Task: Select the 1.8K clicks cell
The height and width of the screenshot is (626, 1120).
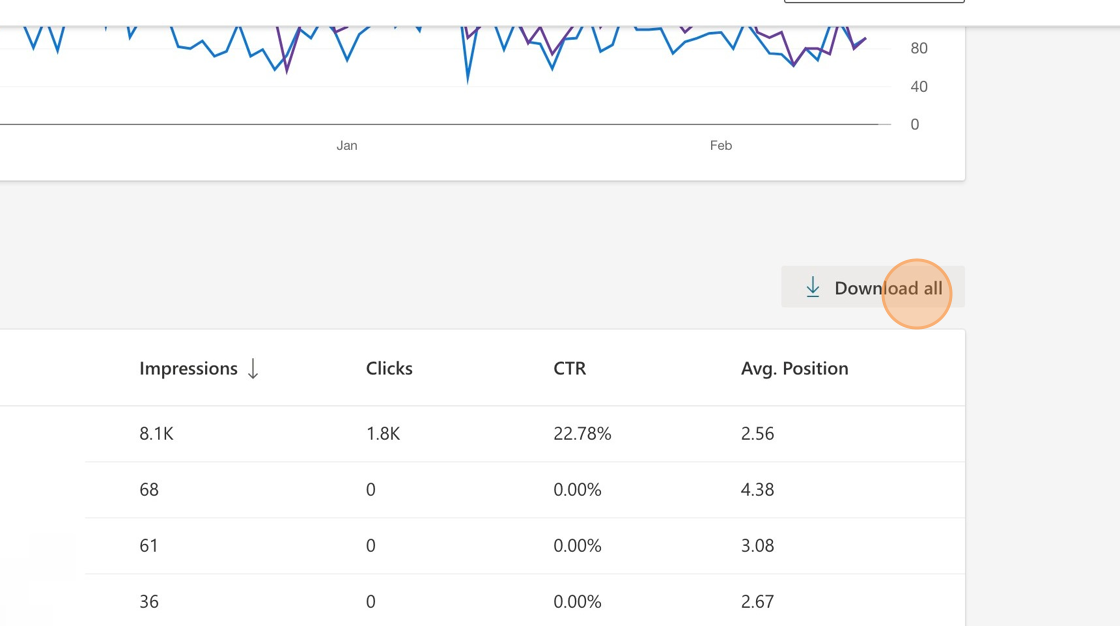Action: click(x=383, y=434)
